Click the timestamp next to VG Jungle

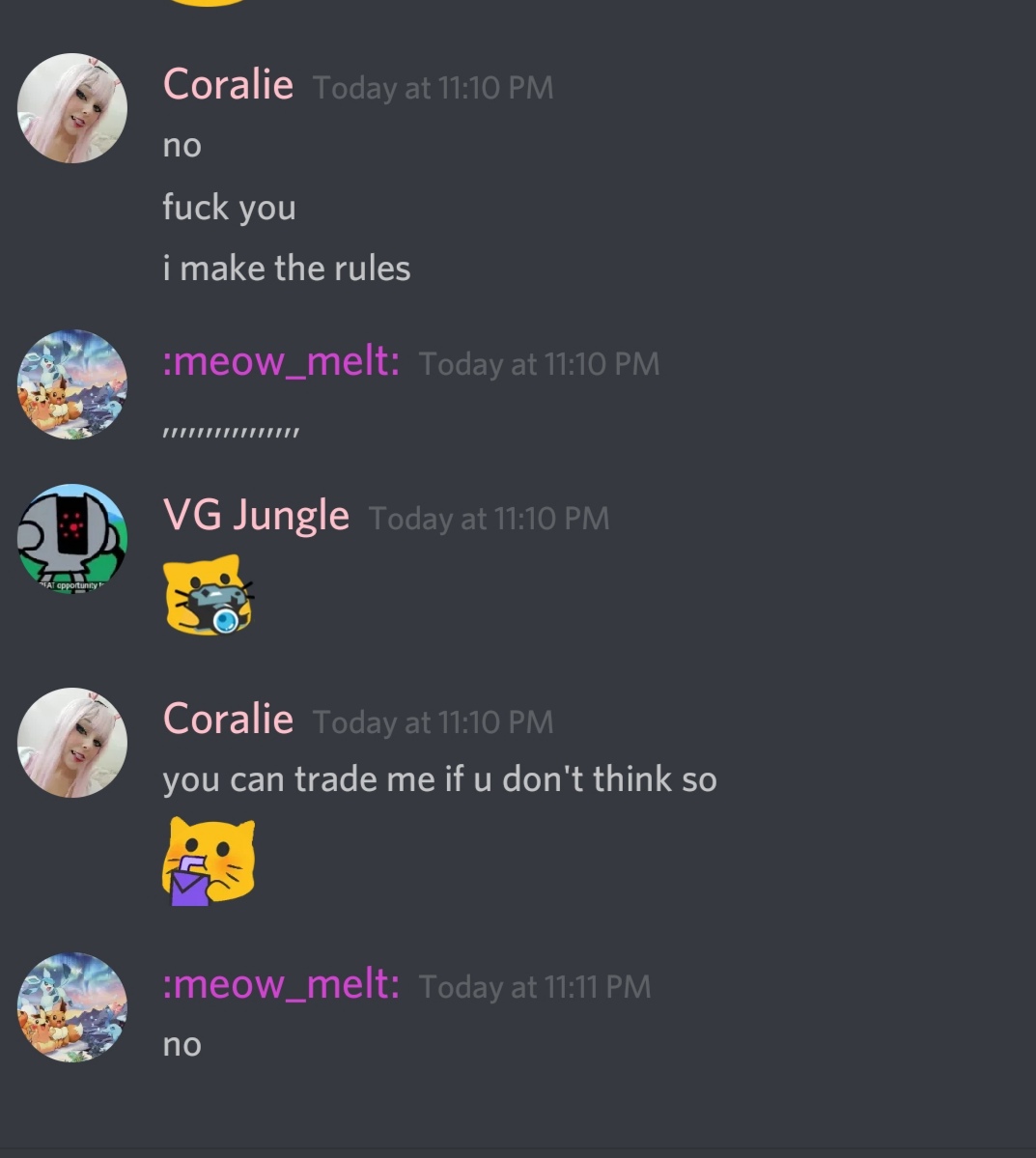pyautogui.click(x=489, y=519)
